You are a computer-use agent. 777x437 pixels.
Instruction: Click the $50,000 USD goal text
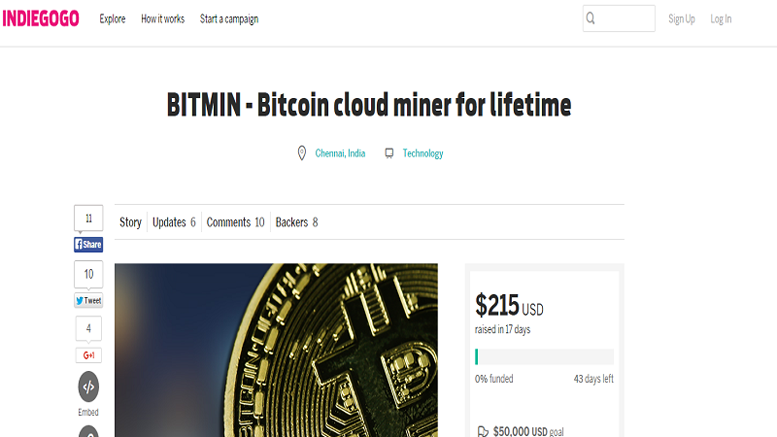(x=528, y=432)
